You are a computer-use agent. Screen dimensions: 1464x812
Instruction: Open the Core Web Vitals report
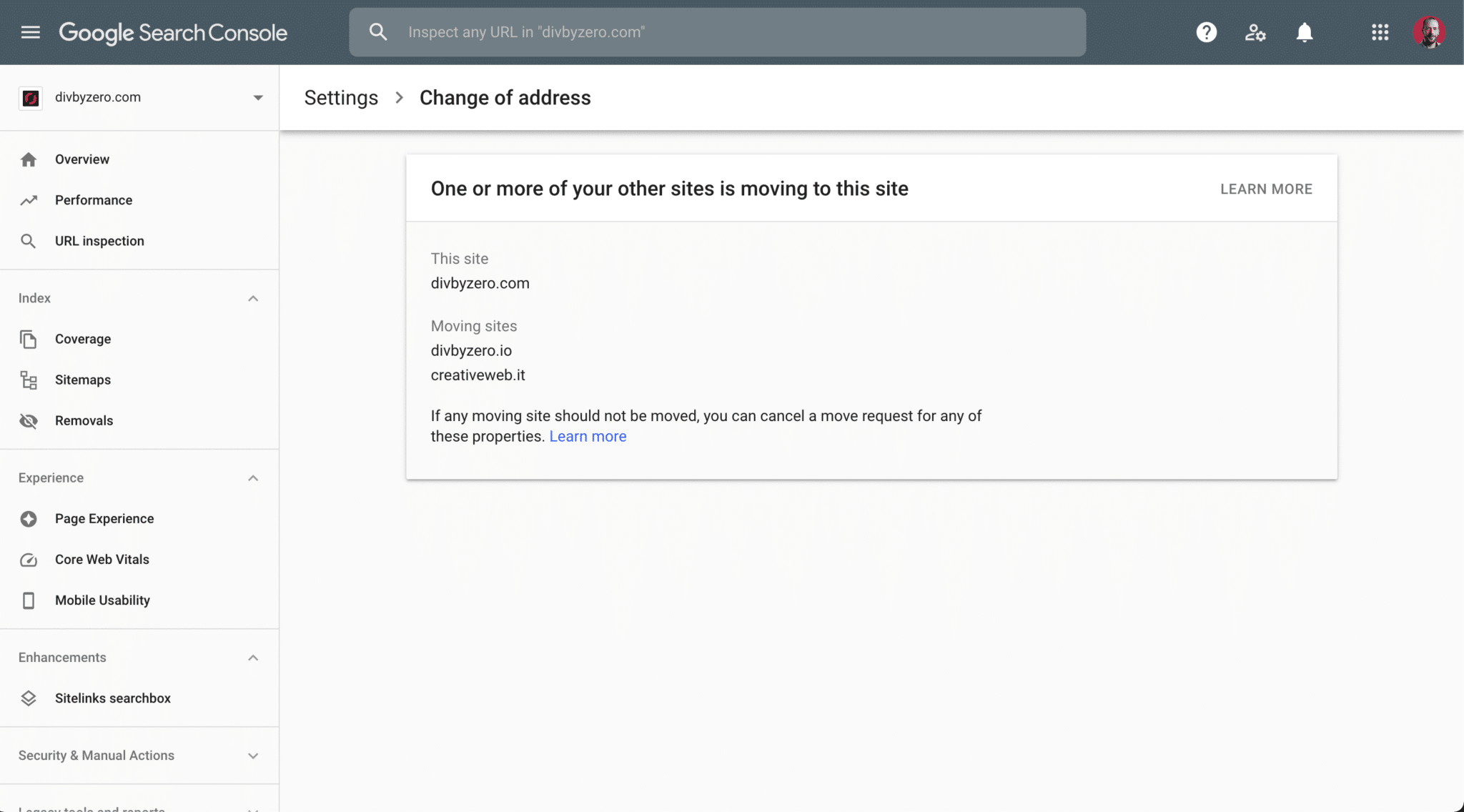102,560
